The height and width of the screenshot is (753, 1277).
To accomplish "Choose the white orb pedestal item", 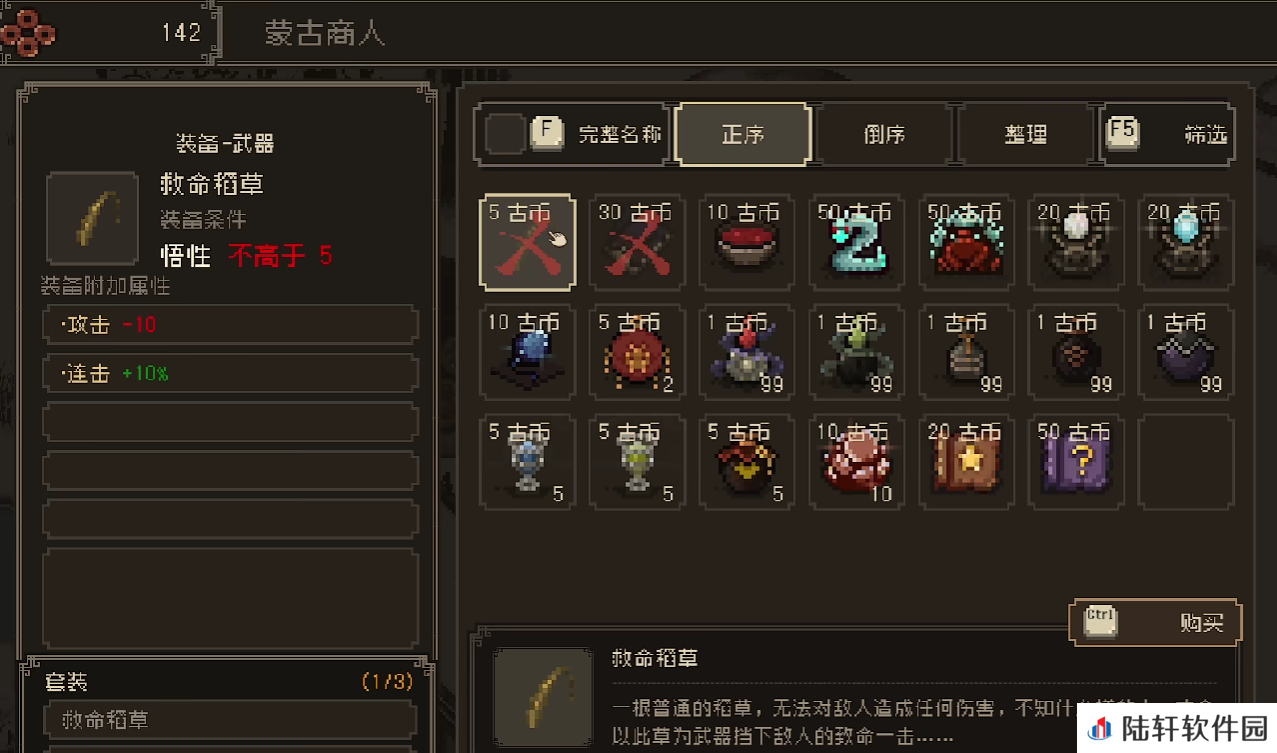I will pyautogui.click(x=1077, y=243).
